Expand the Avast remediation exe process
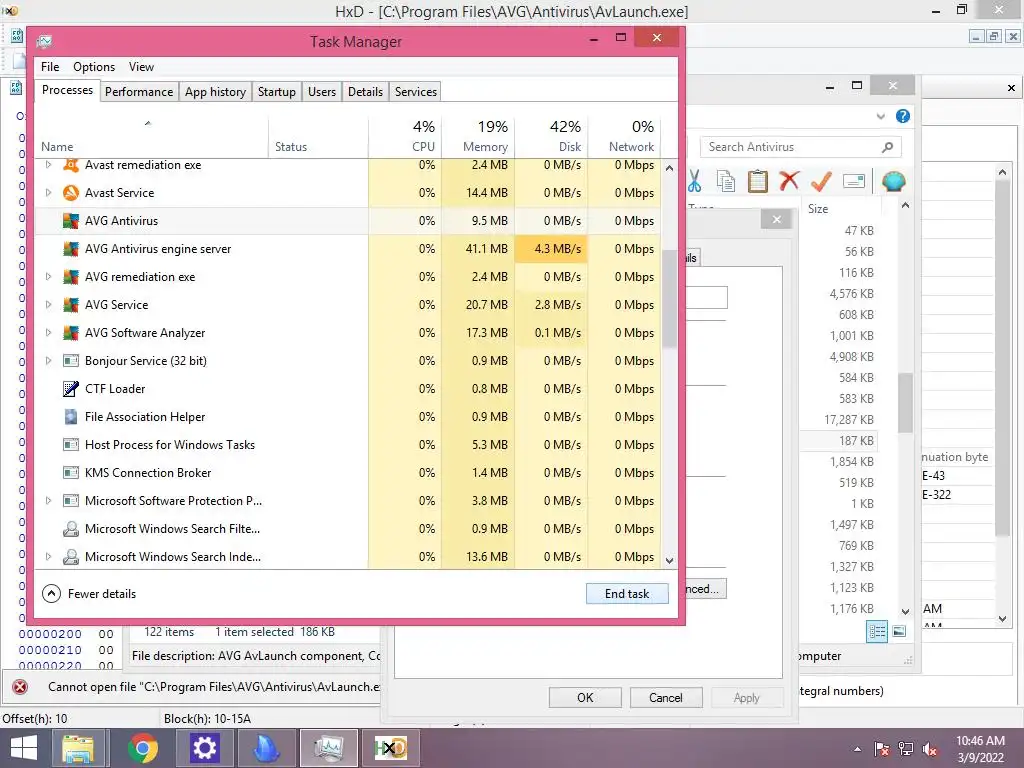Screen dimensions: 1024x768 pos(48,165)
